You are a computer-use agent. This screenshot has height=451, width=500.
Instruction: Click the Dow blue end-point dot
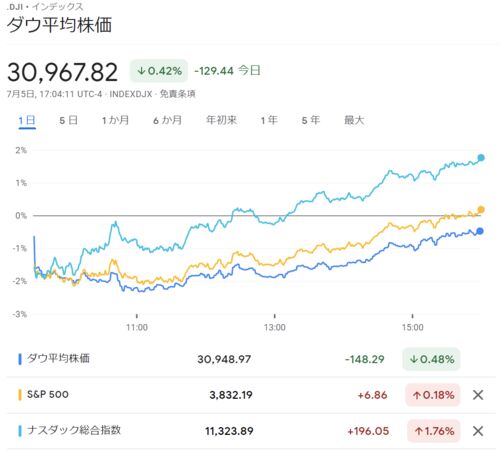(x=480, y=231)
